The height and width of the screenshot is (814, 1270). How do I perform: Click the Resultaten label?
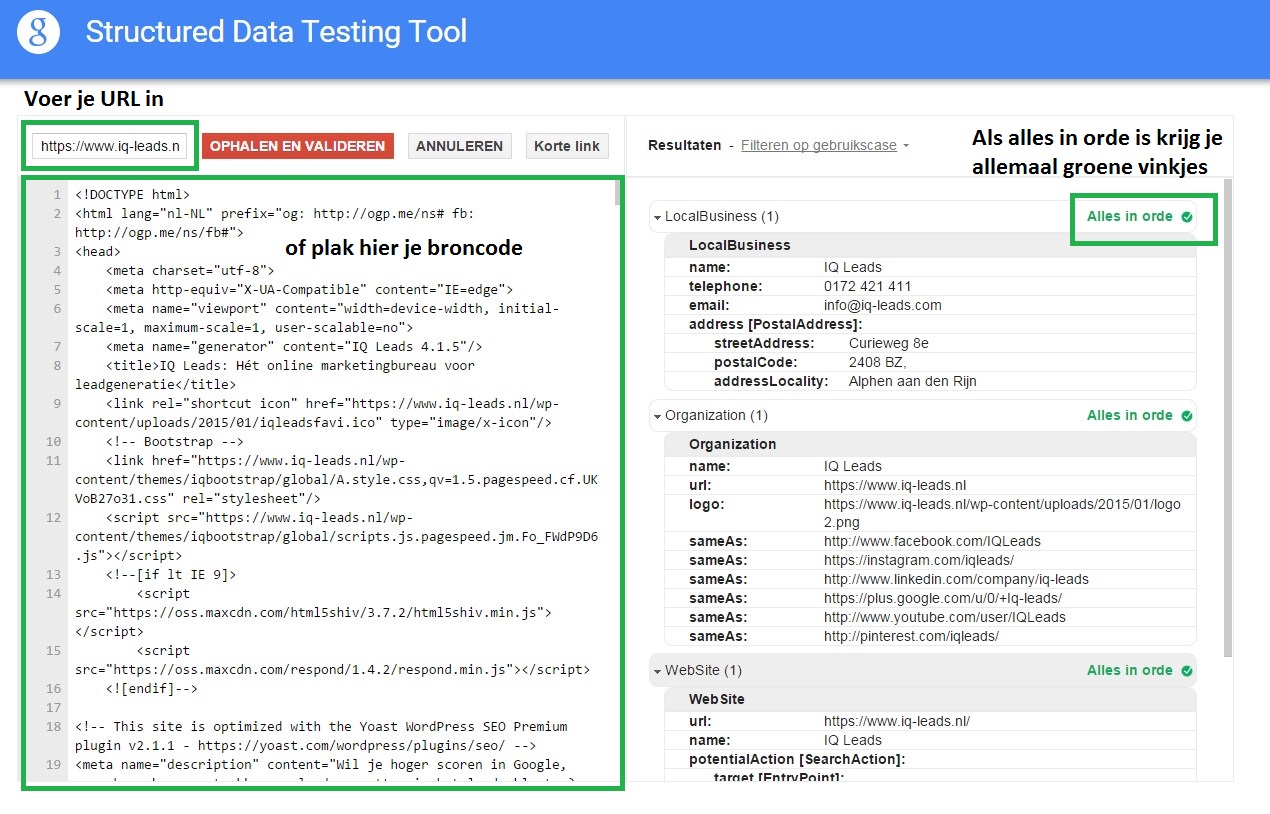684,145
